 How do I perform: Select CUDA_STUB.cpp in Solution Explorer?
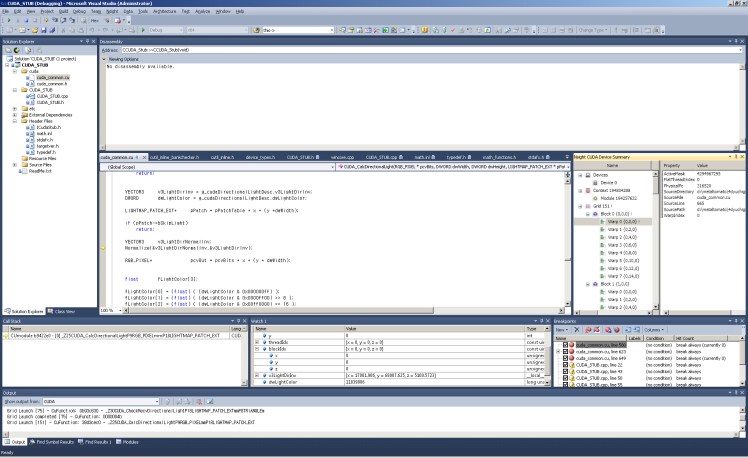(x=52, y=96)
